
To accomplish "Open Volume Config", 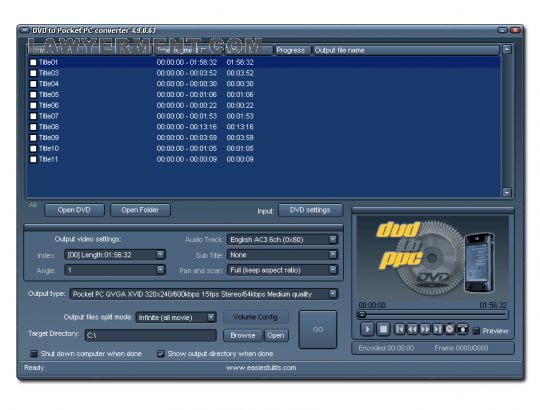I will click(x=256, y=317).
